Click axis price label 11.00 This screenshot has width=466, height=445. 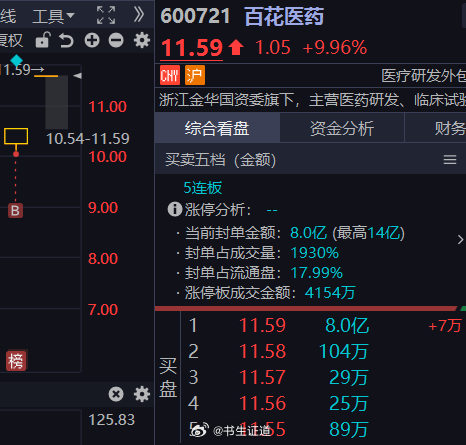click(x=107, y=107)
